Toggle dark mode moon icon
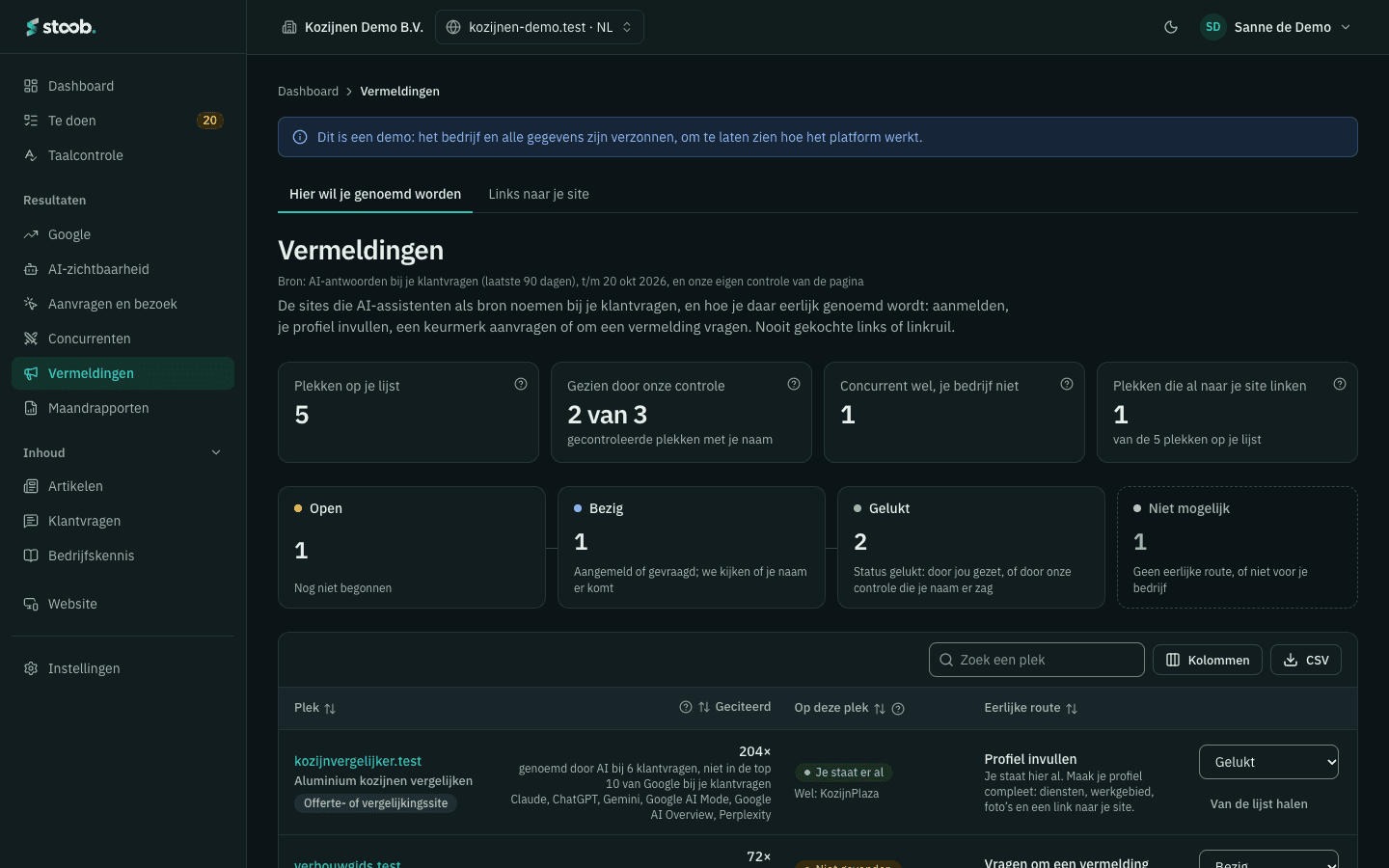Screen dimensions: 1389x868 click(x=1171, y=27)
